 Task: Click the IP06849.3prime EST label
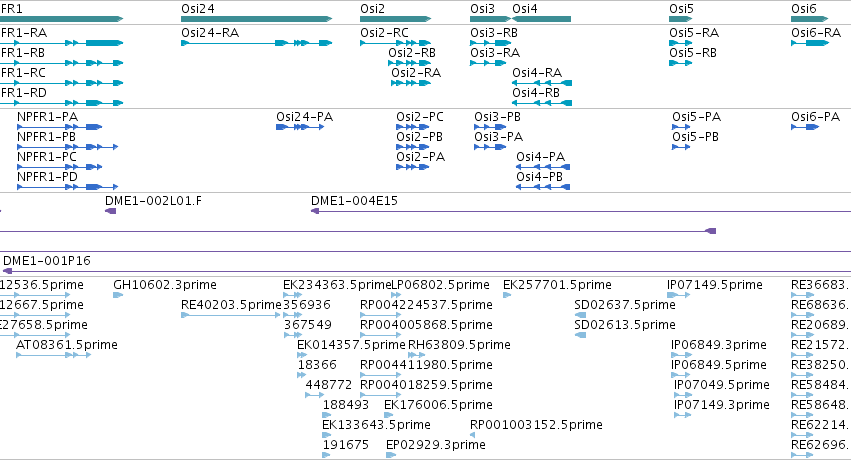719,345
